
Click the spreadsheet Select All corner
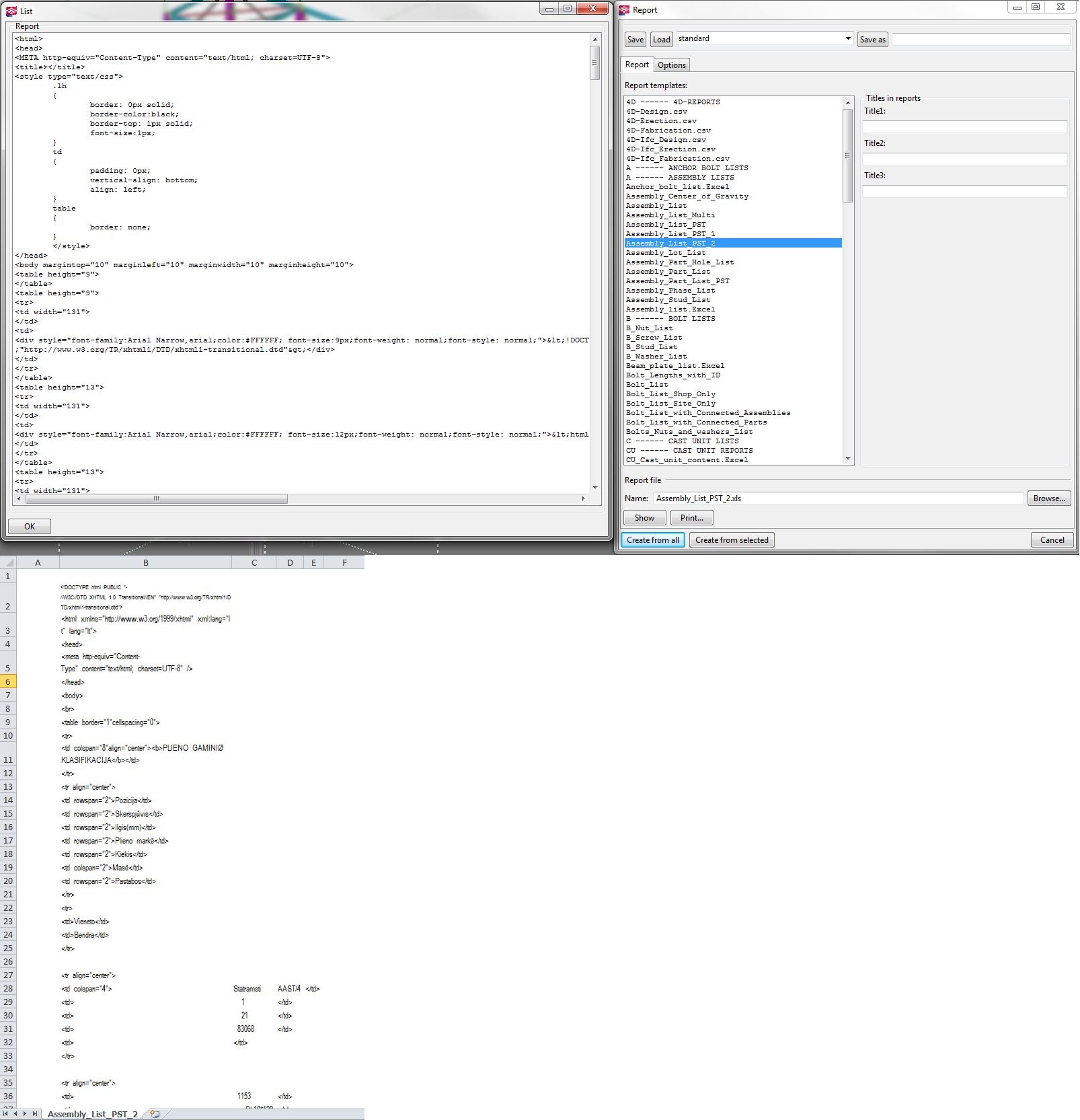click(8, 562)
